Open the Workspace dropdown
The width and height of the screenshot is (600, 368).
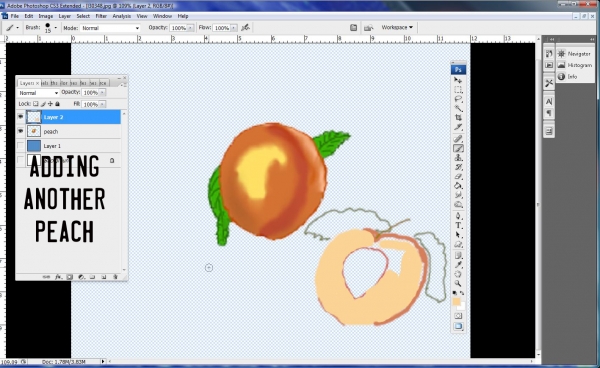[x=397, y=27]
